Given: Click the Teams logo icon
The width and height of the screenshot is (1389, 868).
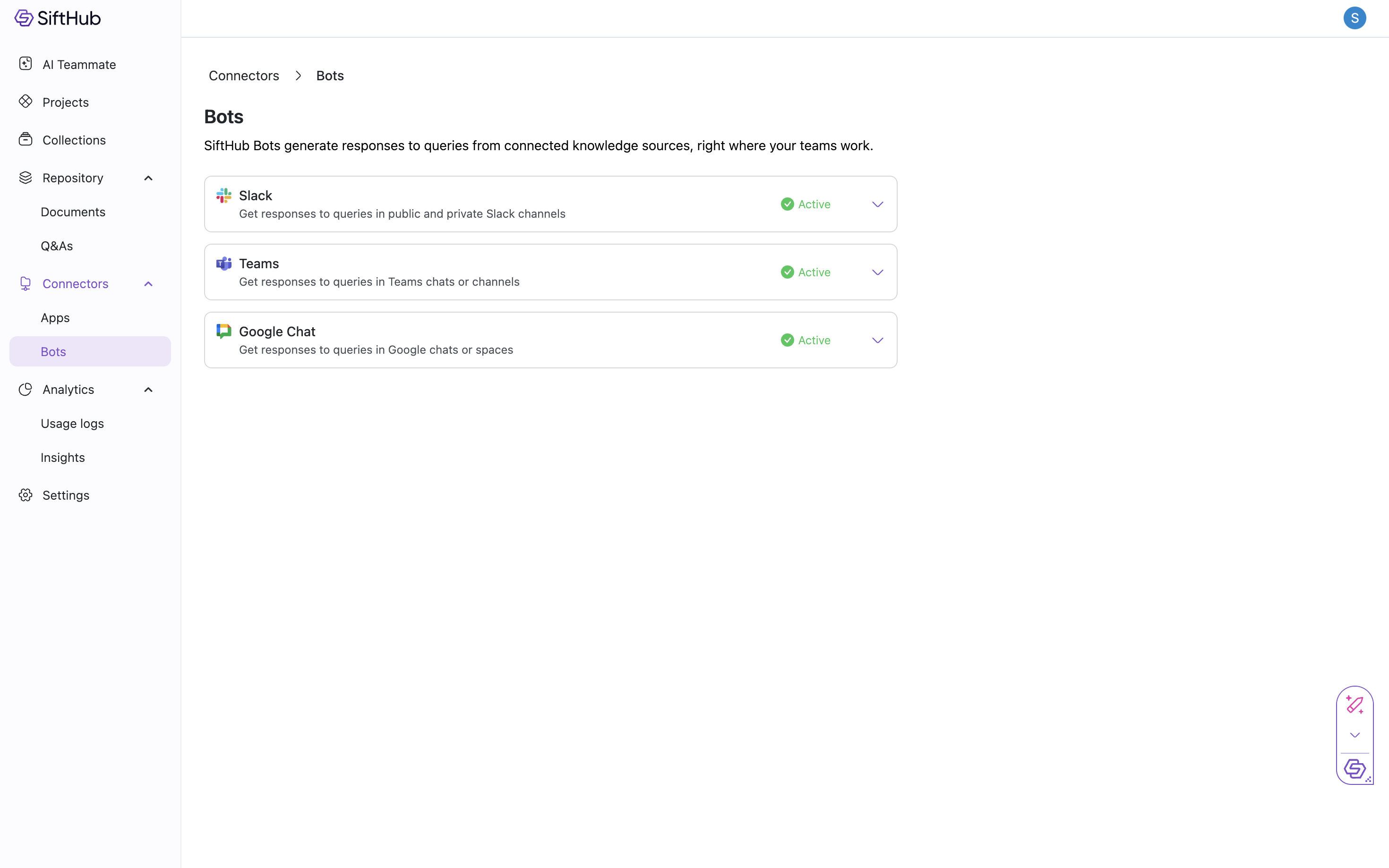Looking at the screenshot, I should [x=223, y=264].
